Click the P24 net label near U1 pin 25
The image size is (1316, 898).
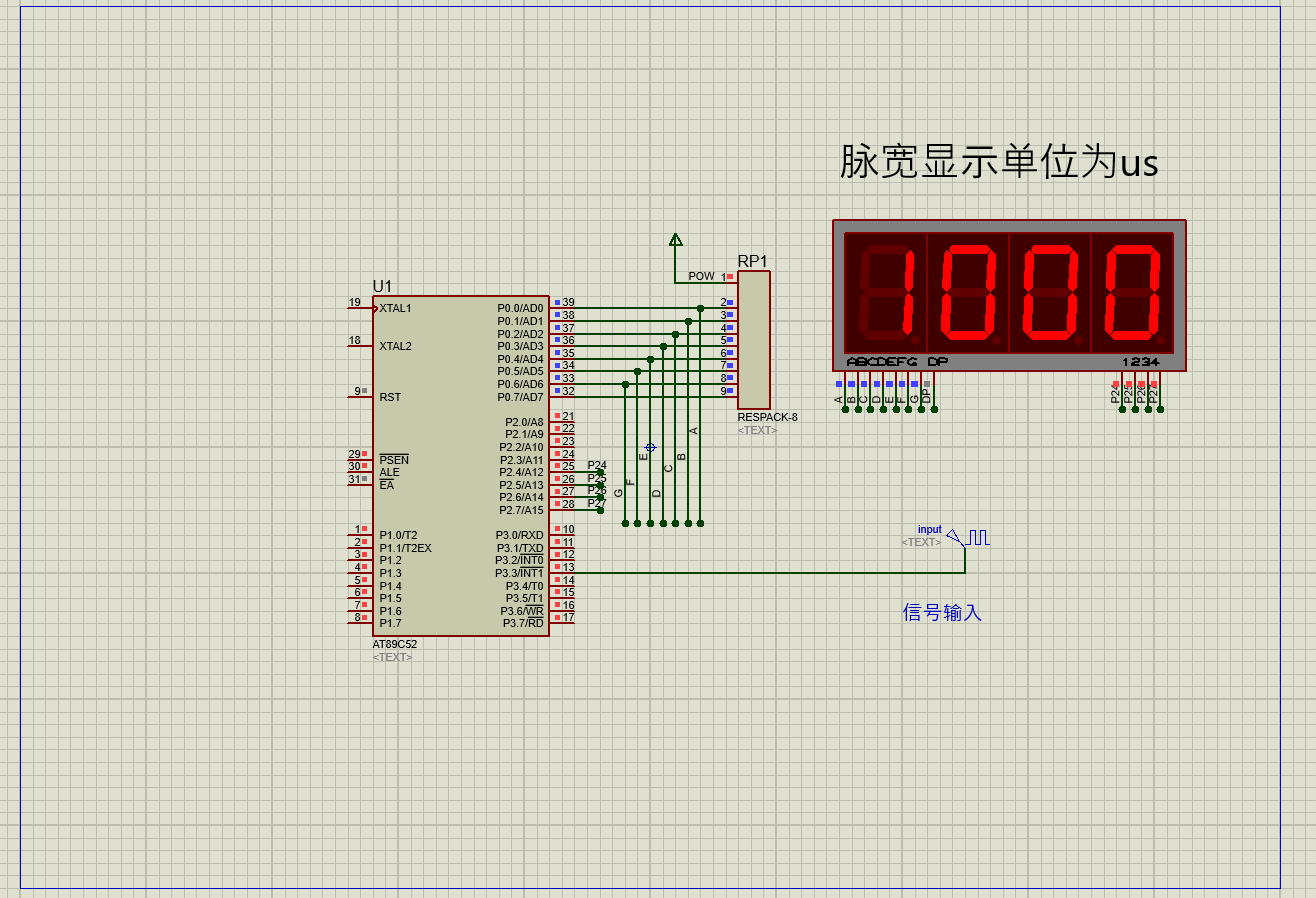[597, 465]
